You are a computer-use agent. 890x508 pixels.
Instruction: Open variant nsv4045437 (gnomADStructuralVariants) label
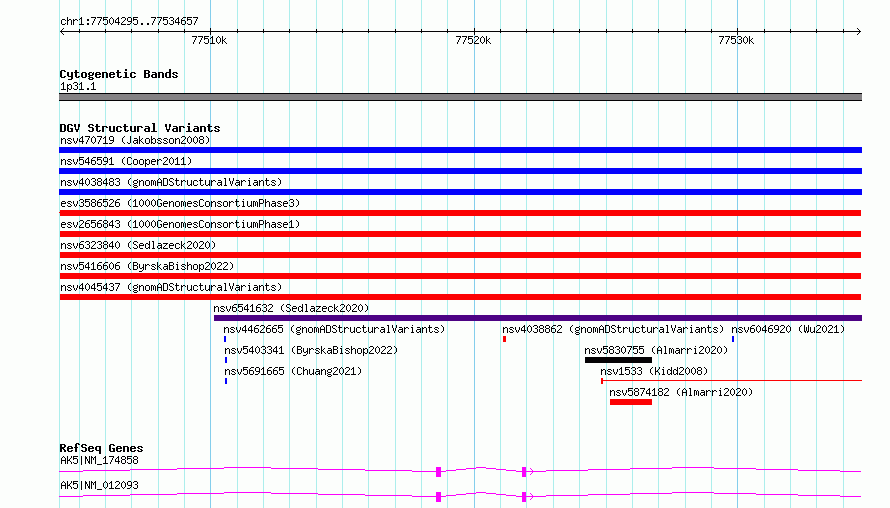tap(171, 287)
